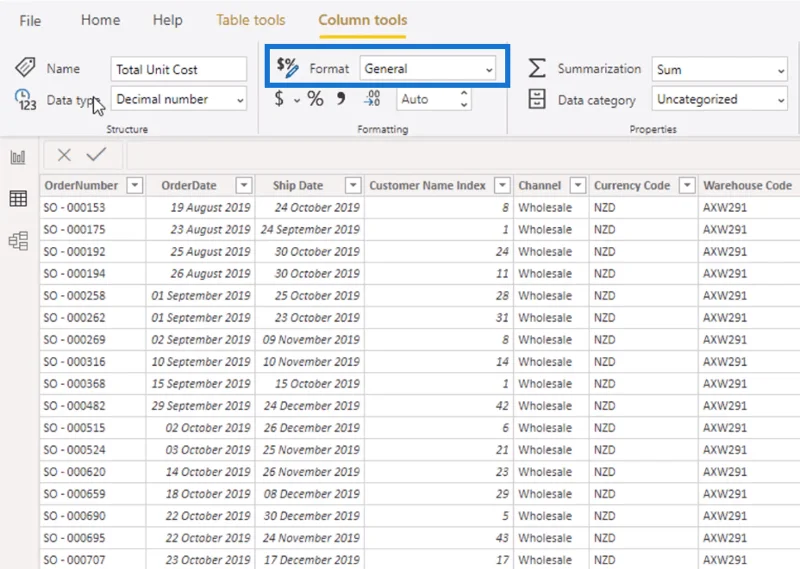Open OrderNumber column filter dropdown
Screen dimensions: 800x569
coord(135,185)
